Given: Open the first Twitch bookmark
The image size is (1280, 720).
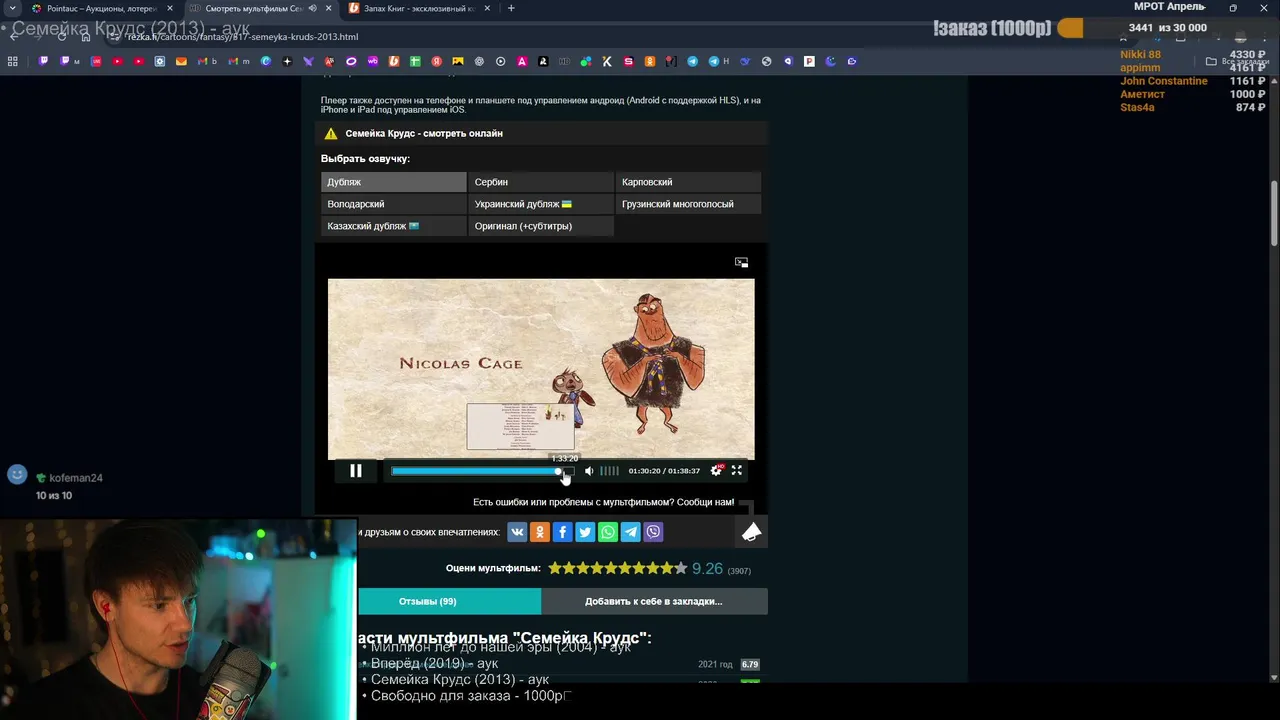Looking at the screenshot, I should (43, 61).
